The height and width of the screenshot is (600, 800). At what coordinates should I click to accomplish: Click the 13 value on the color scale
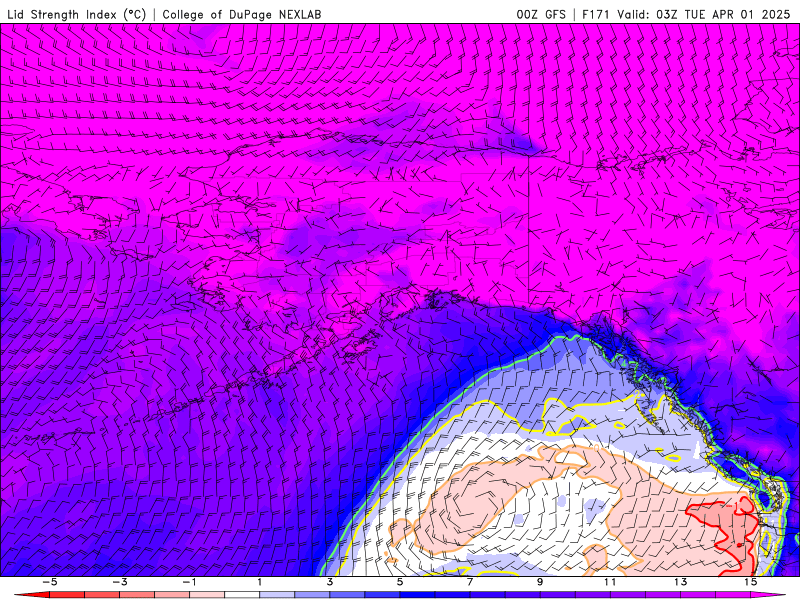point(681,582)
